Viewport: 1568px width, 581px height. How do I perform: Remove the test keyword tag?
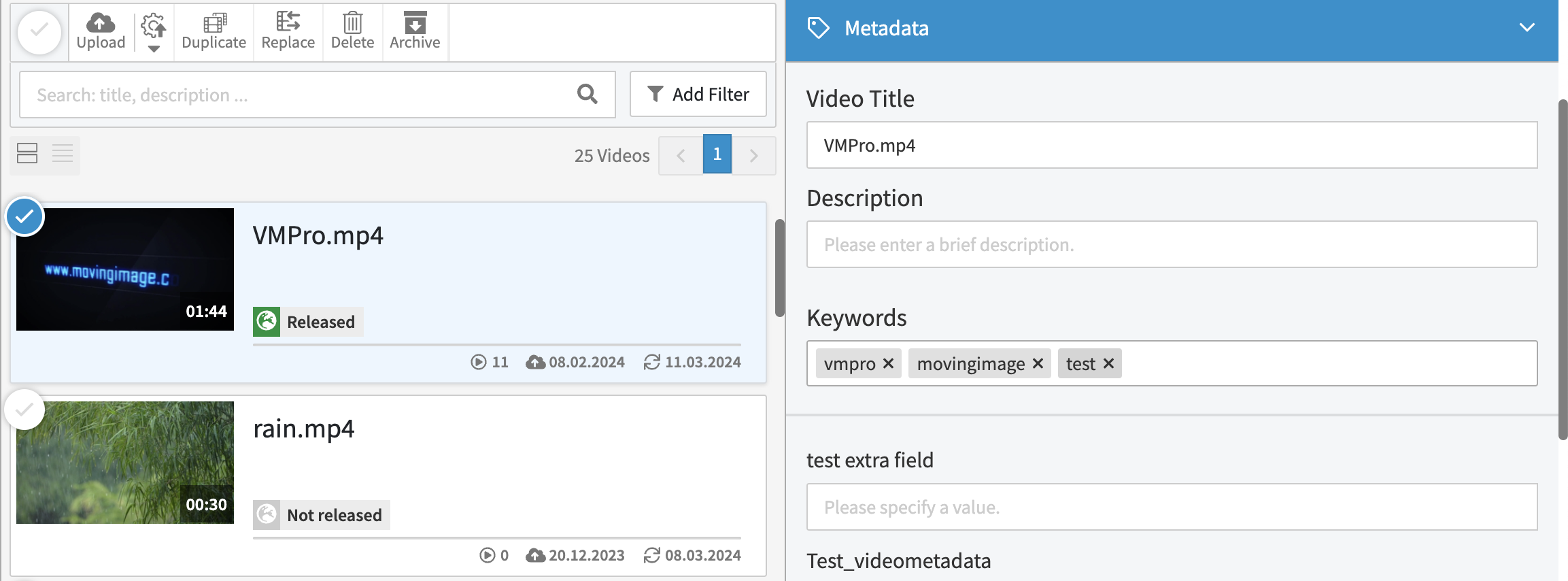1108,364
